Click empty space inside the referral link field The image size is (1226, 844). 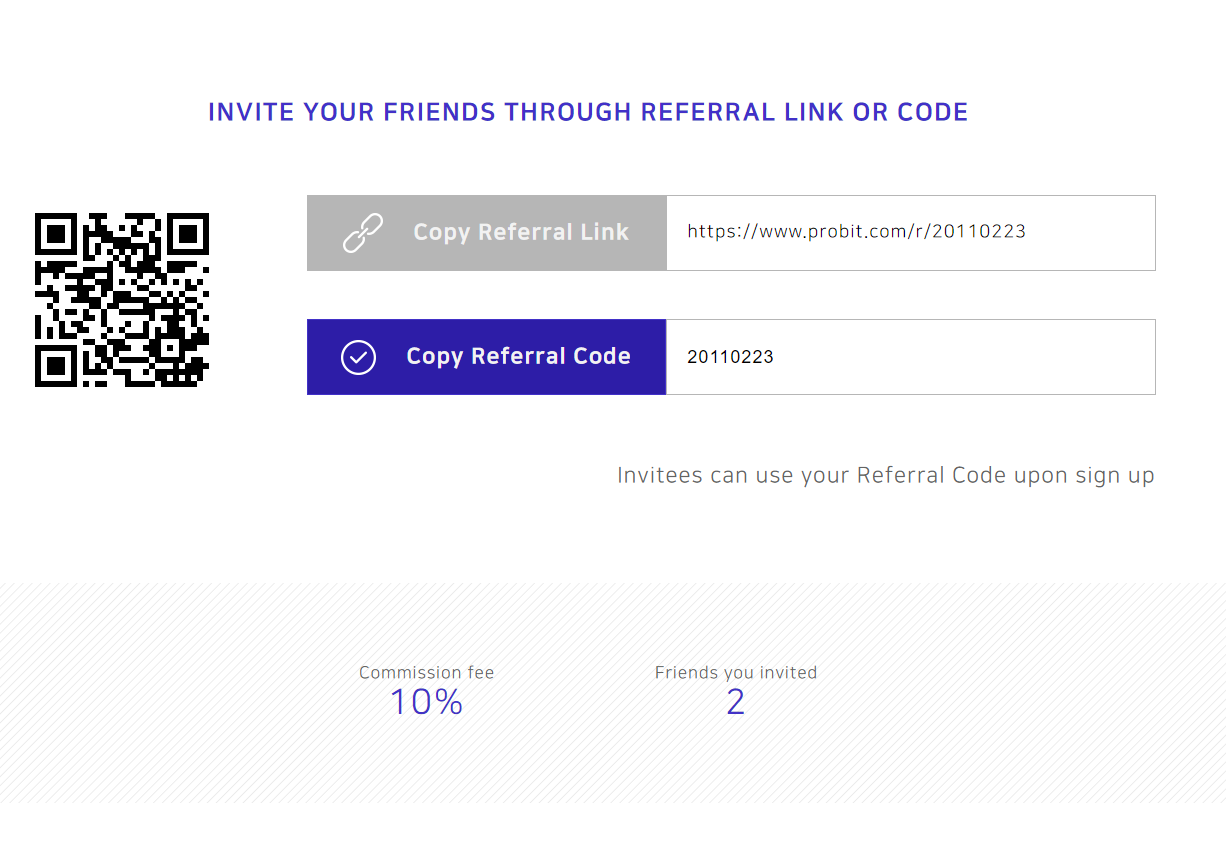pos(1090,233)
